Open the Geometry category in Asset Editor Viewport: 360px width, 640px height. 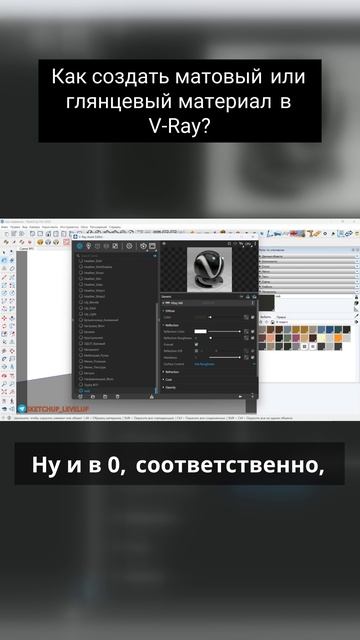[98, 246]
